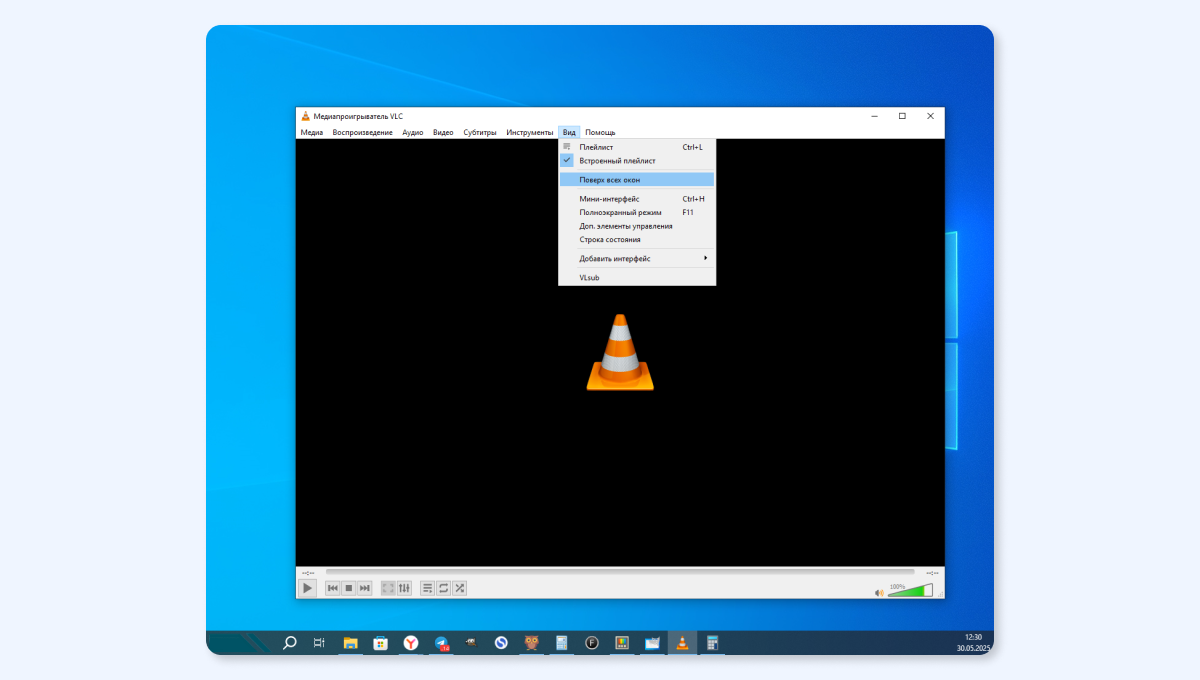Toggle fullscreen video icon in control bar
The width and height of the screenshot is (1200, 680).
tap(388, 588)
